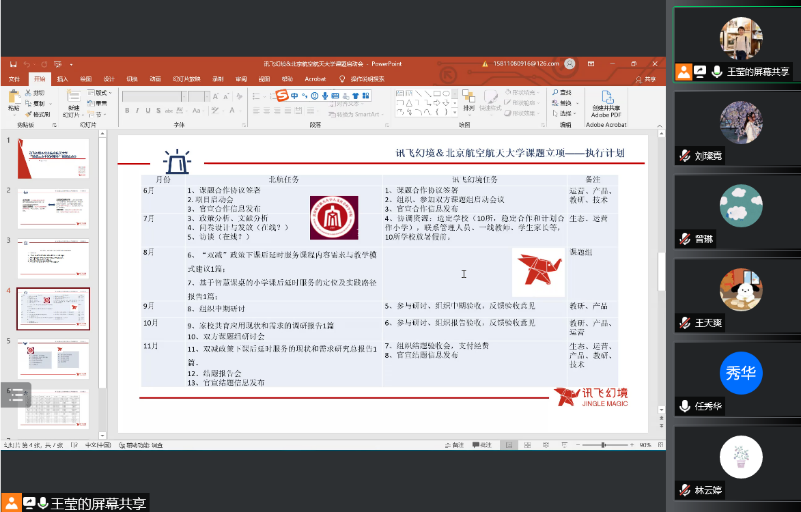Click the 共享 (Share) button
This screenshot has height=512, width=801.
pyautogui.click(x=648, y=78)
